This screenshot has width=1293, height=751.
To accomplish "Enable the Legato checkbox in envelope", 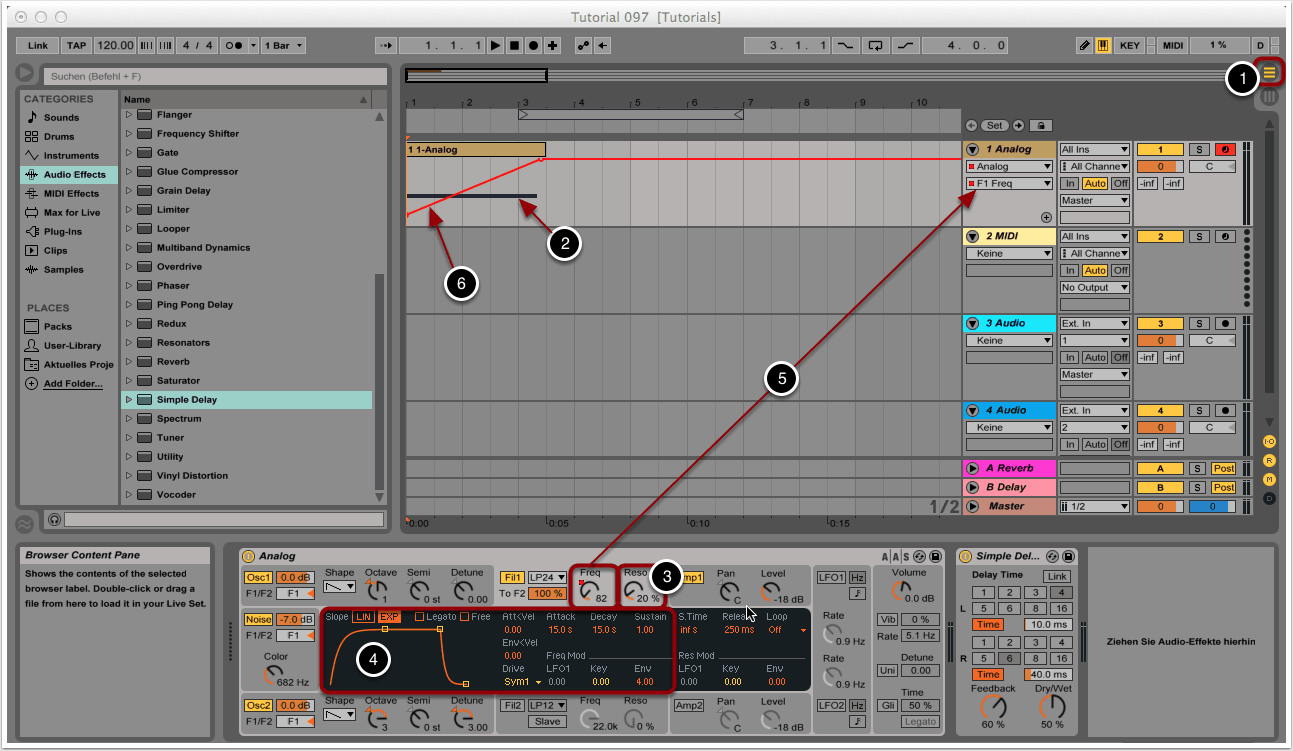I will tap(421, 616).
